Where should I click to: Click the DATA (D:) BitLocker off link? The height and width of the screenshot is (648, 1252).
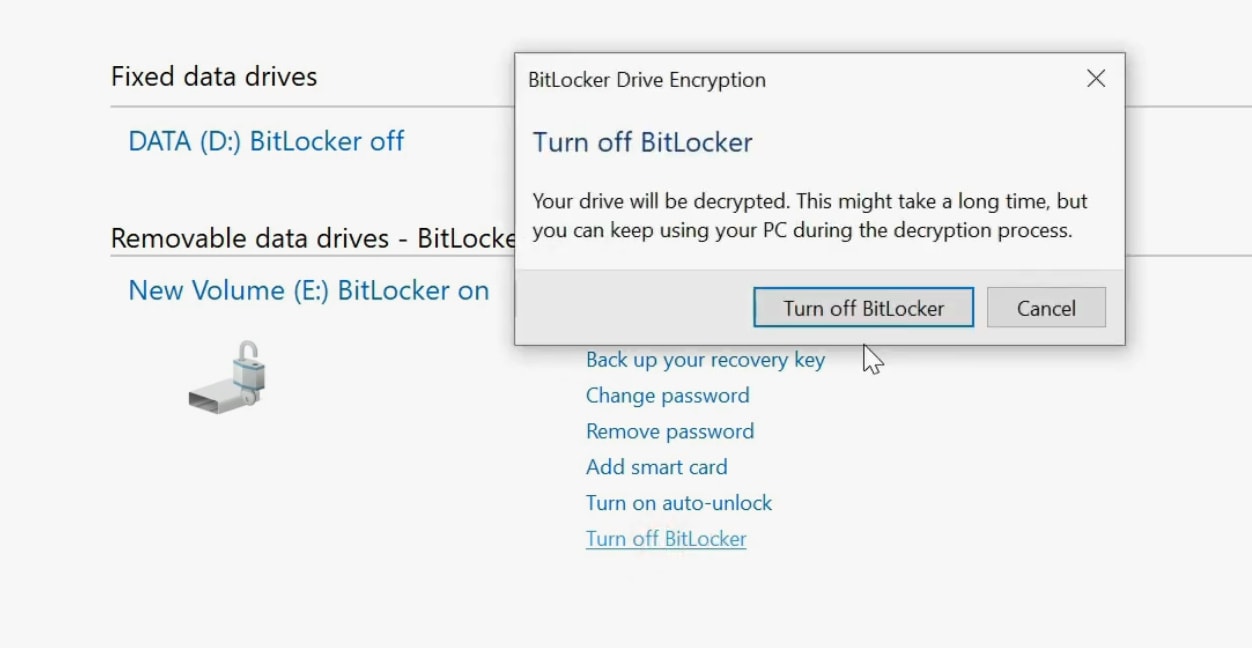click(266, 141)
